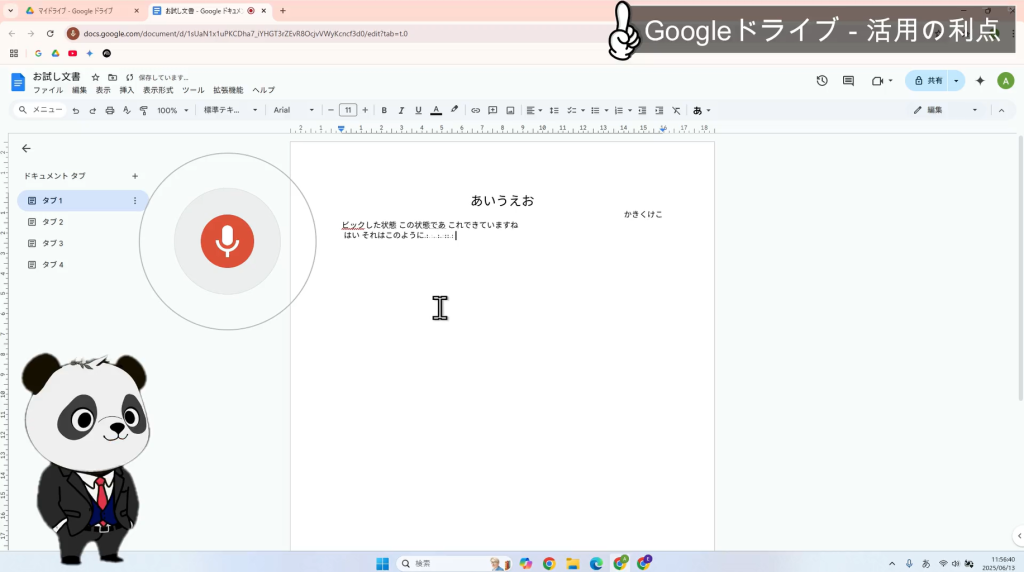Open the text alignment dropdown
Image resolution: width=1024 pixels, height=572 pixels.
pos(534,110)
